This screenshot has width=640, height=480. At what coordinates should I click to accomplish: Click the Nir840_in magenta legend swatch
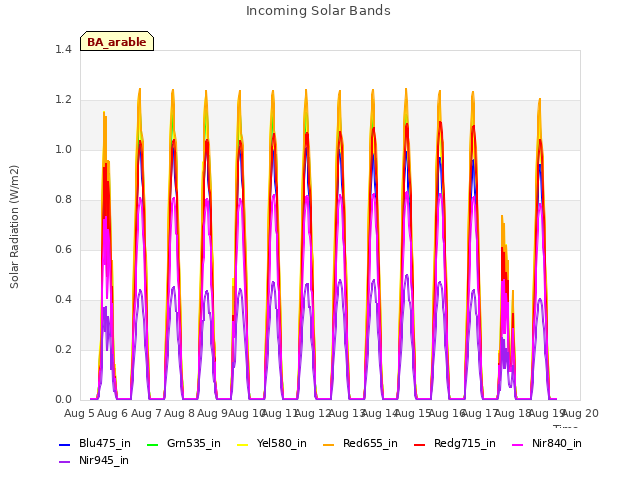(518, 444)
